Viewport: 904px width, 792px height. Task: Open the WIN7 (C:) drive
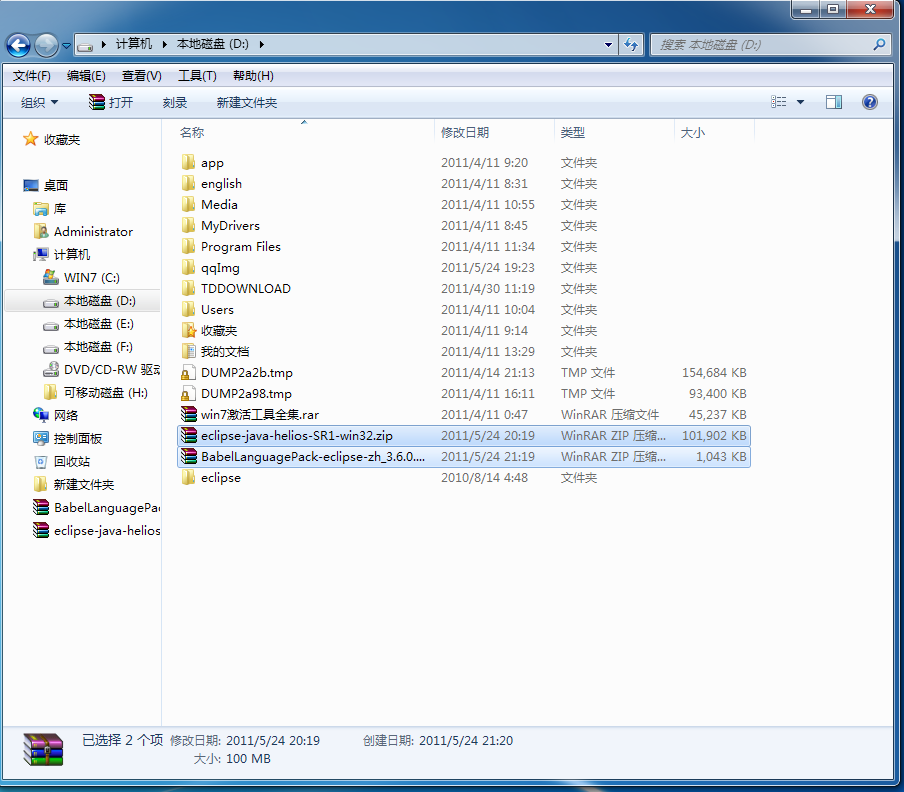pos(81,277)
